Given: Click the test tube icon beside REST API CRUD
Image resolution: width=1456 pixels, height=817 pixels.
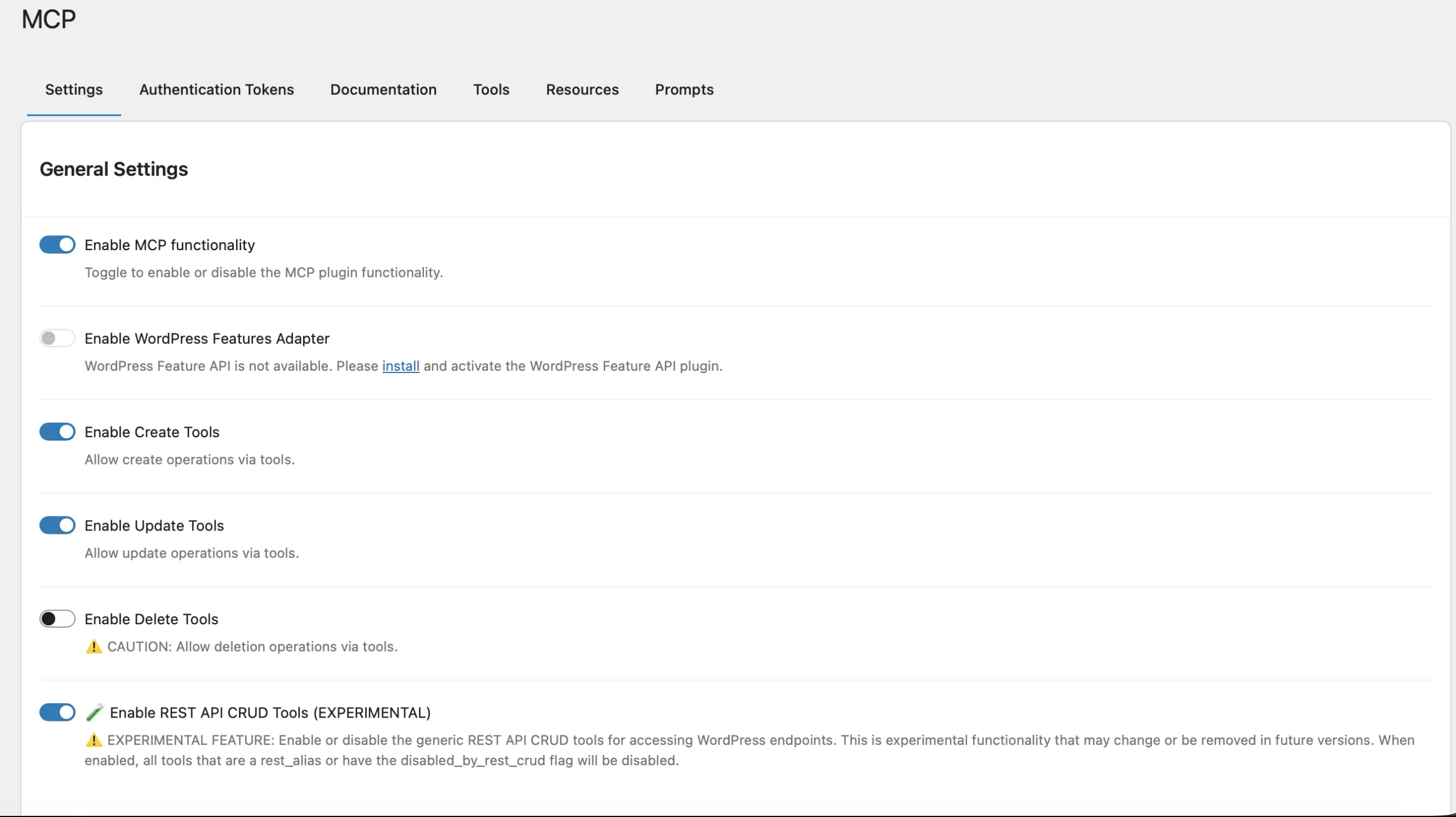Looking at the screenshot, I should [x=94, y=712].
